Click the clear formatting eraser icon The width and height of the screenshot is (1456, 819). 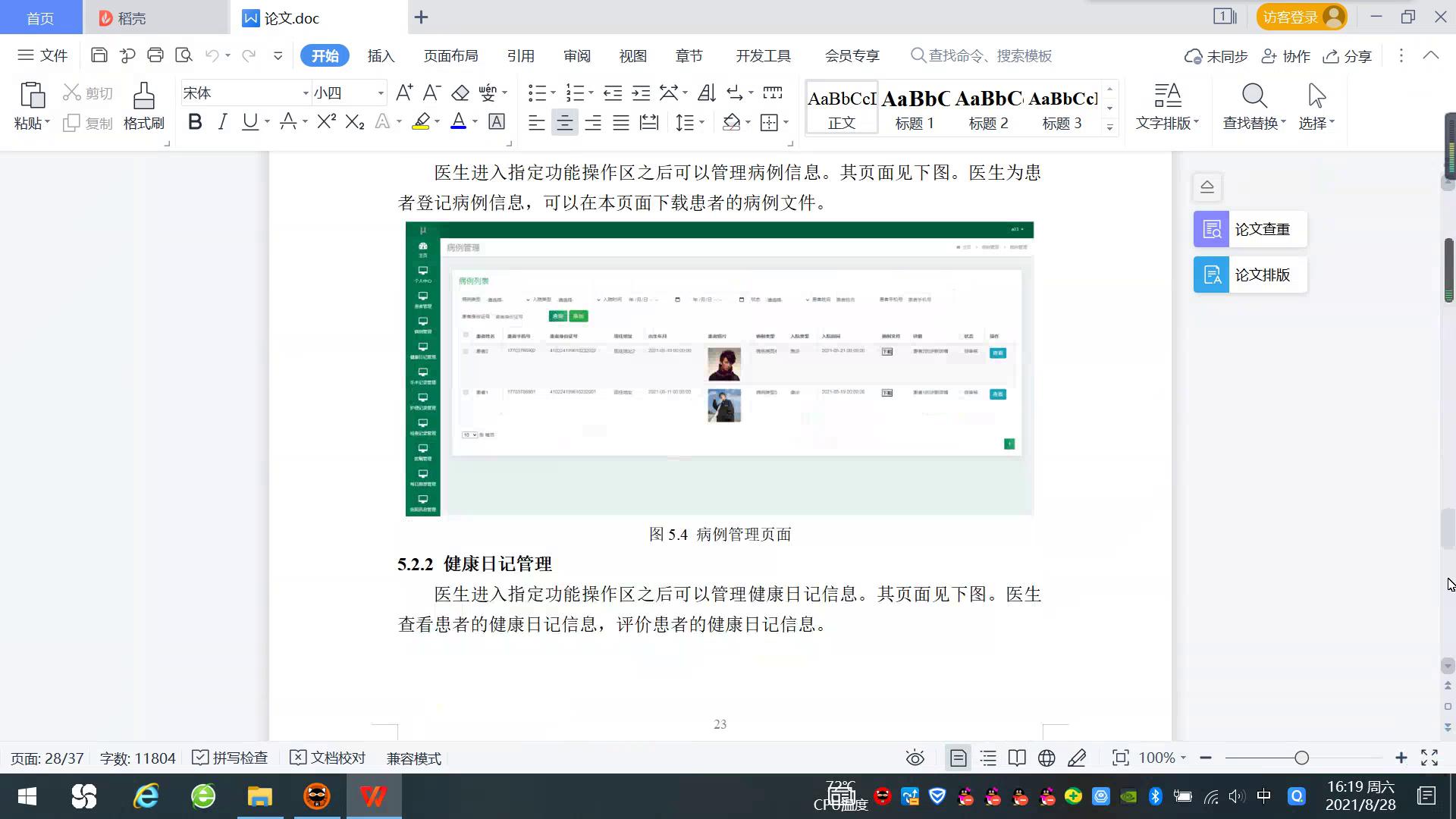pyautogui.click(x=460, y=93)
